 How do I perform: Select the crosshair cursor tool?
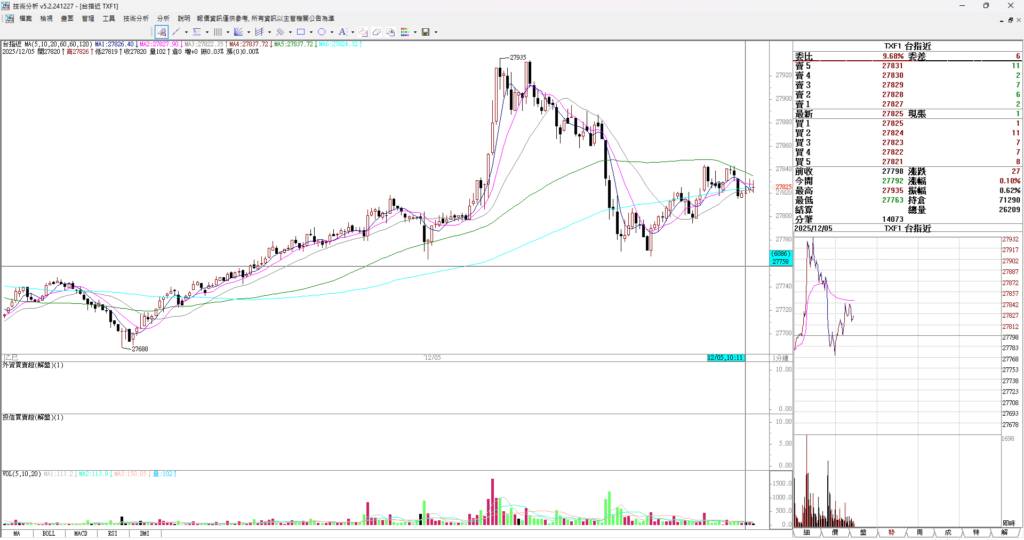pyautogui.click(x=161, y=32)
